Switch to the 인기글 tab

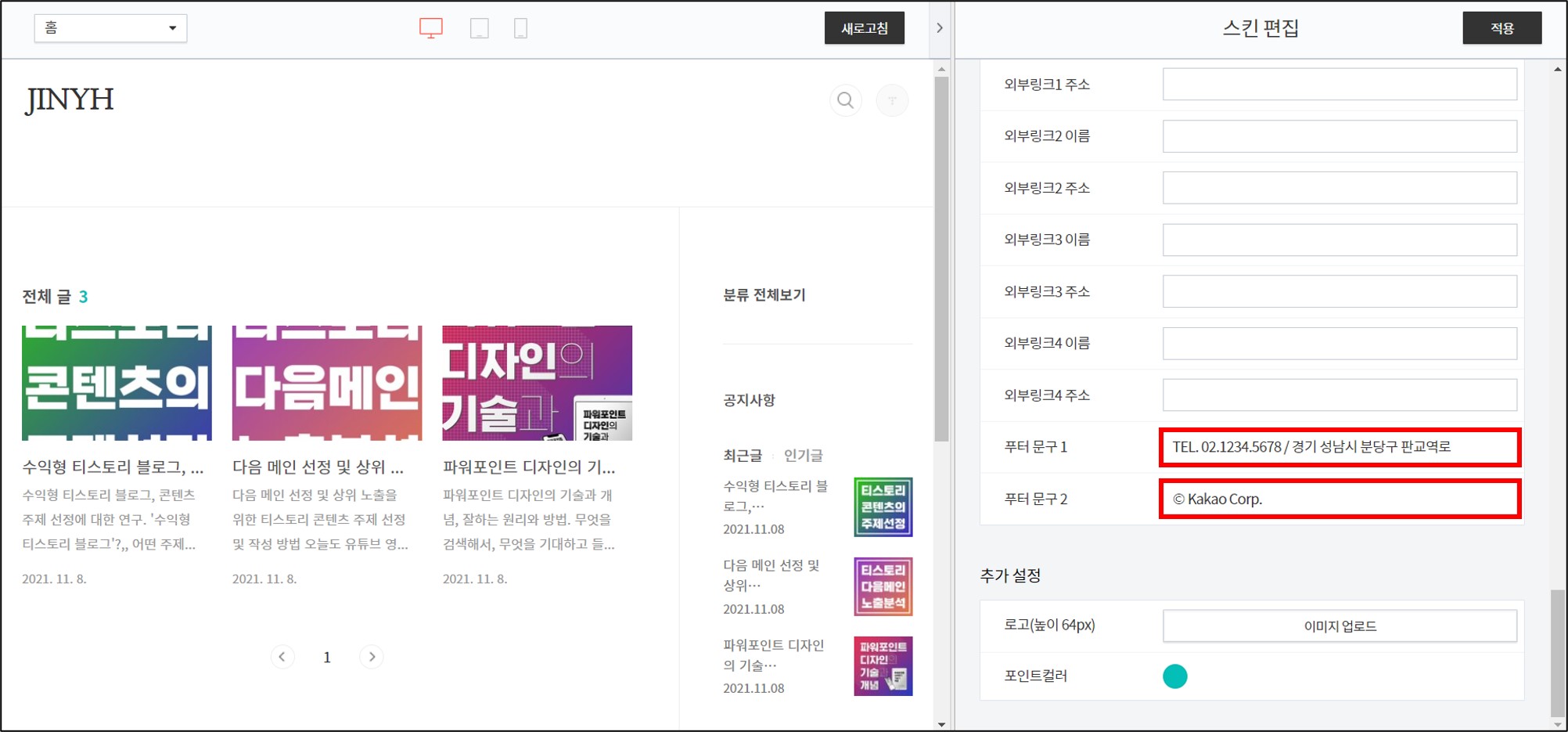pos(804,456)
